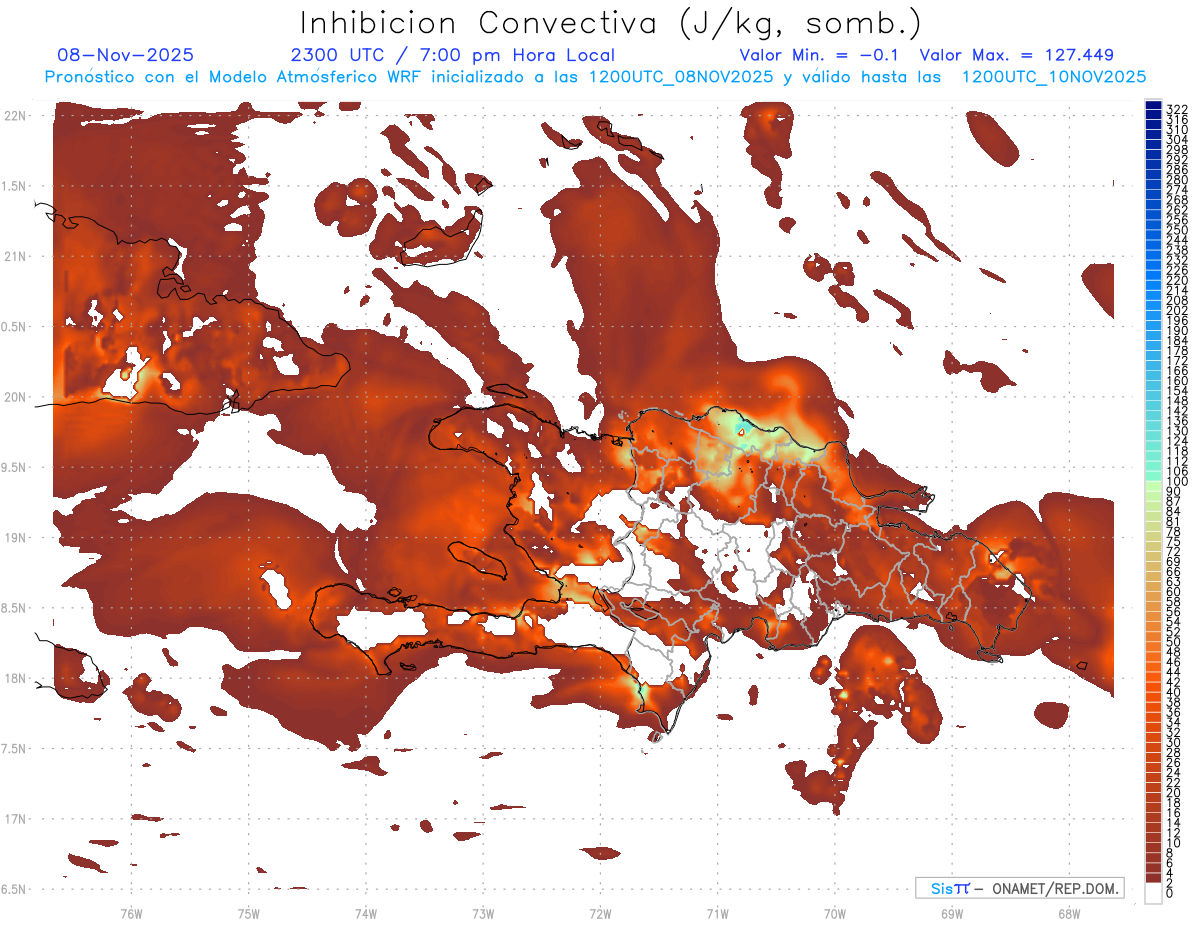The height and width of the screenshot is (927, 1200).
Task: Click the 75W longitude label
Action: pyautogui.click(x=249, y=913)
